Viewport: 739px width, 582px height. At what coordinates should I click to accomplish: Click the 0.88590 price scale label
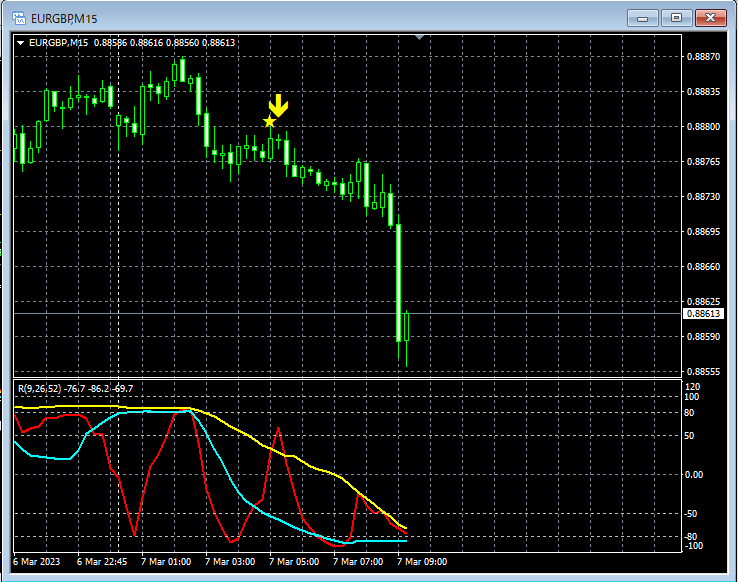[704, 337]
